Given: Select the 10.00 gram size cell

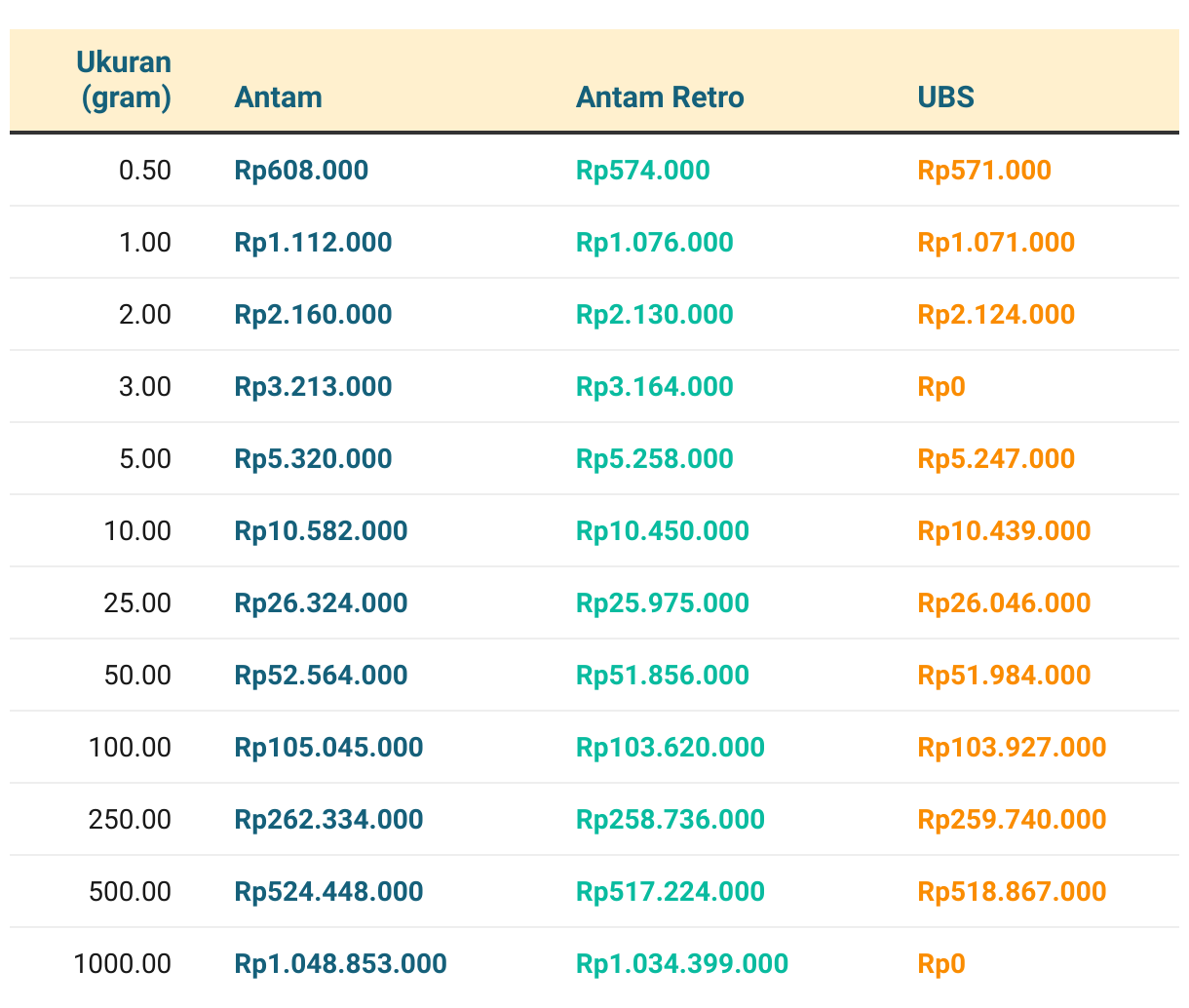Looking at the screenshot, I should click(137, 531).
